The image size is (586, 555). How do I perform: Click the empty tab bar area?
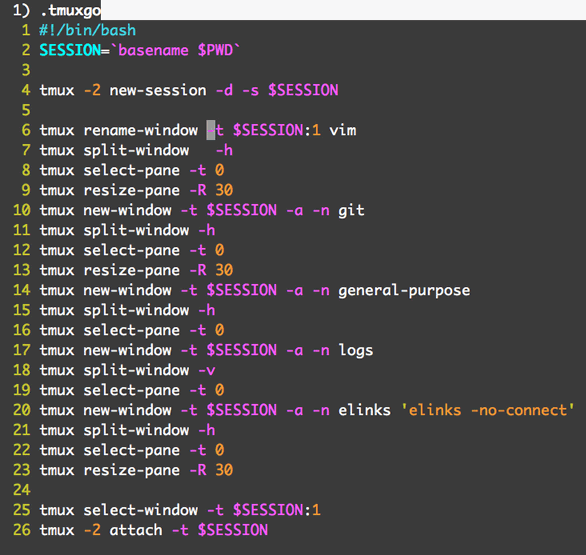343,10
